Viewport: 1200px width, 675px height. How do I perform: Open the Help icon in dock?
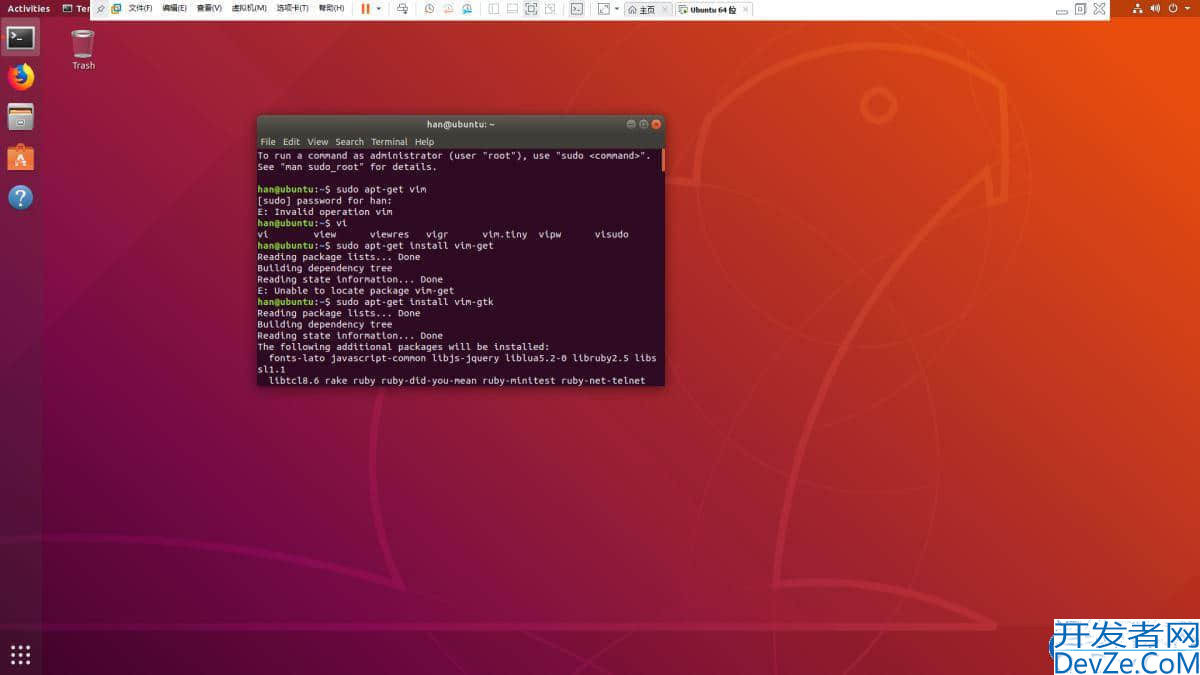[x=21, y=197]
